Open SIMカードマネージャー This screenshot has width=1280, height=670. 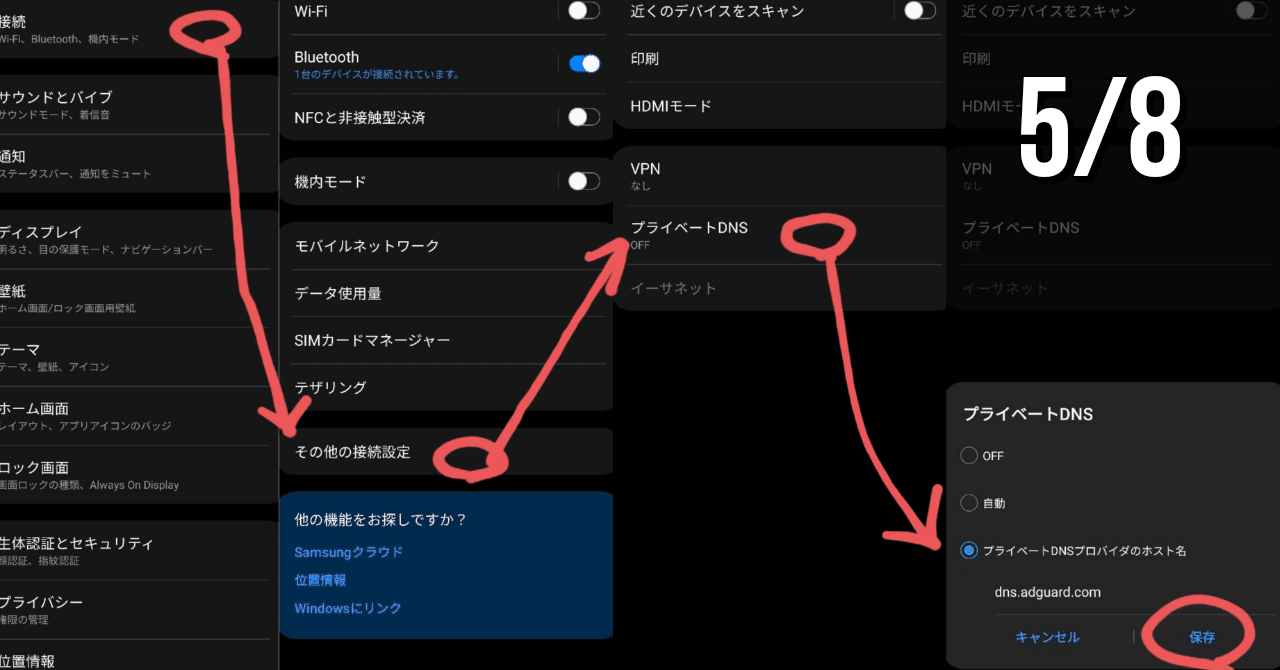coord(446,340)
